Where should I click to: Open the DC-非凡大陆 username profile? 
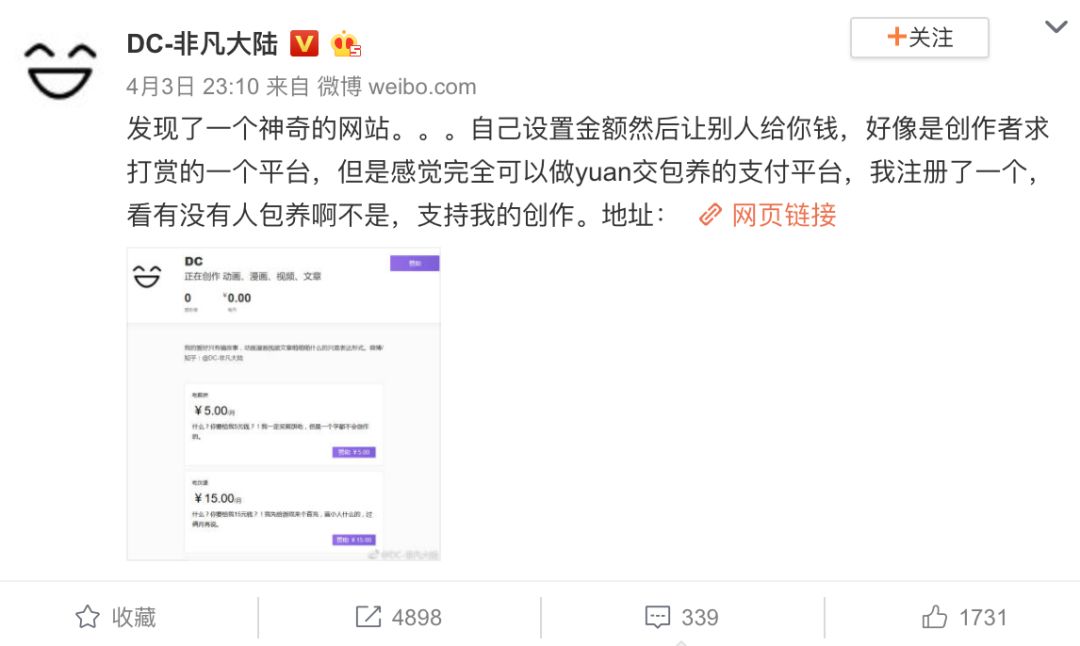click(202, 44)
